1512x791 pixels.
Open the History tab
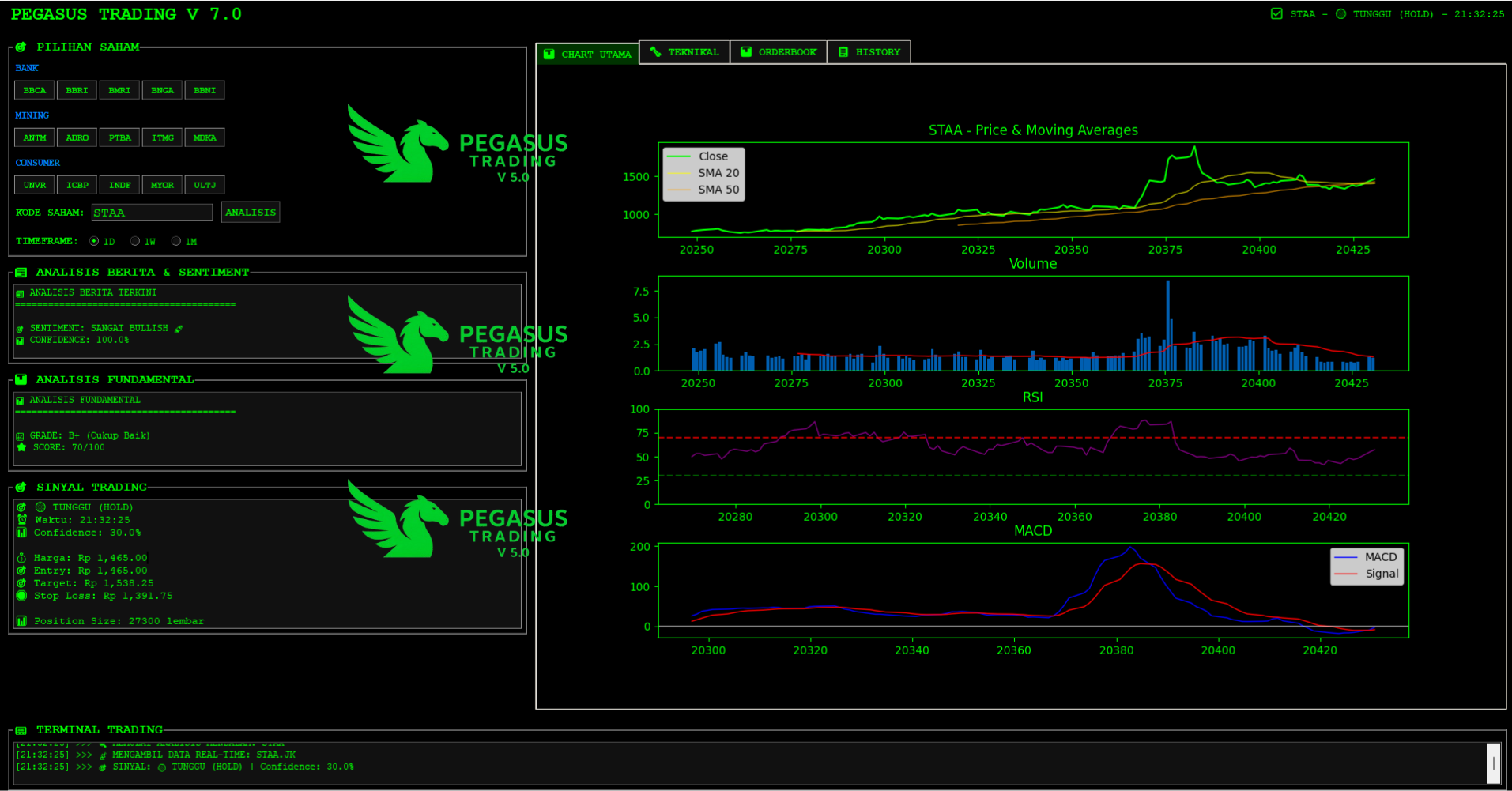pos(869,52)
